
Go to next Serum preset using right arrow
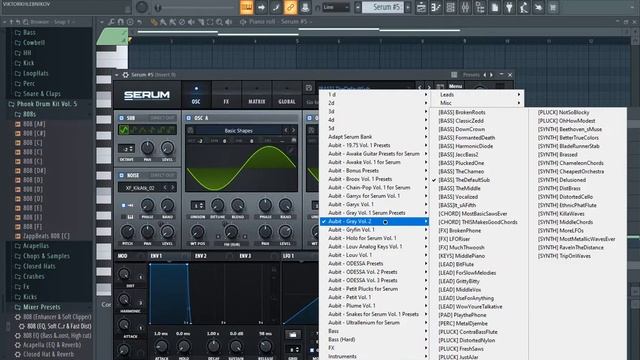pos(491,75)
